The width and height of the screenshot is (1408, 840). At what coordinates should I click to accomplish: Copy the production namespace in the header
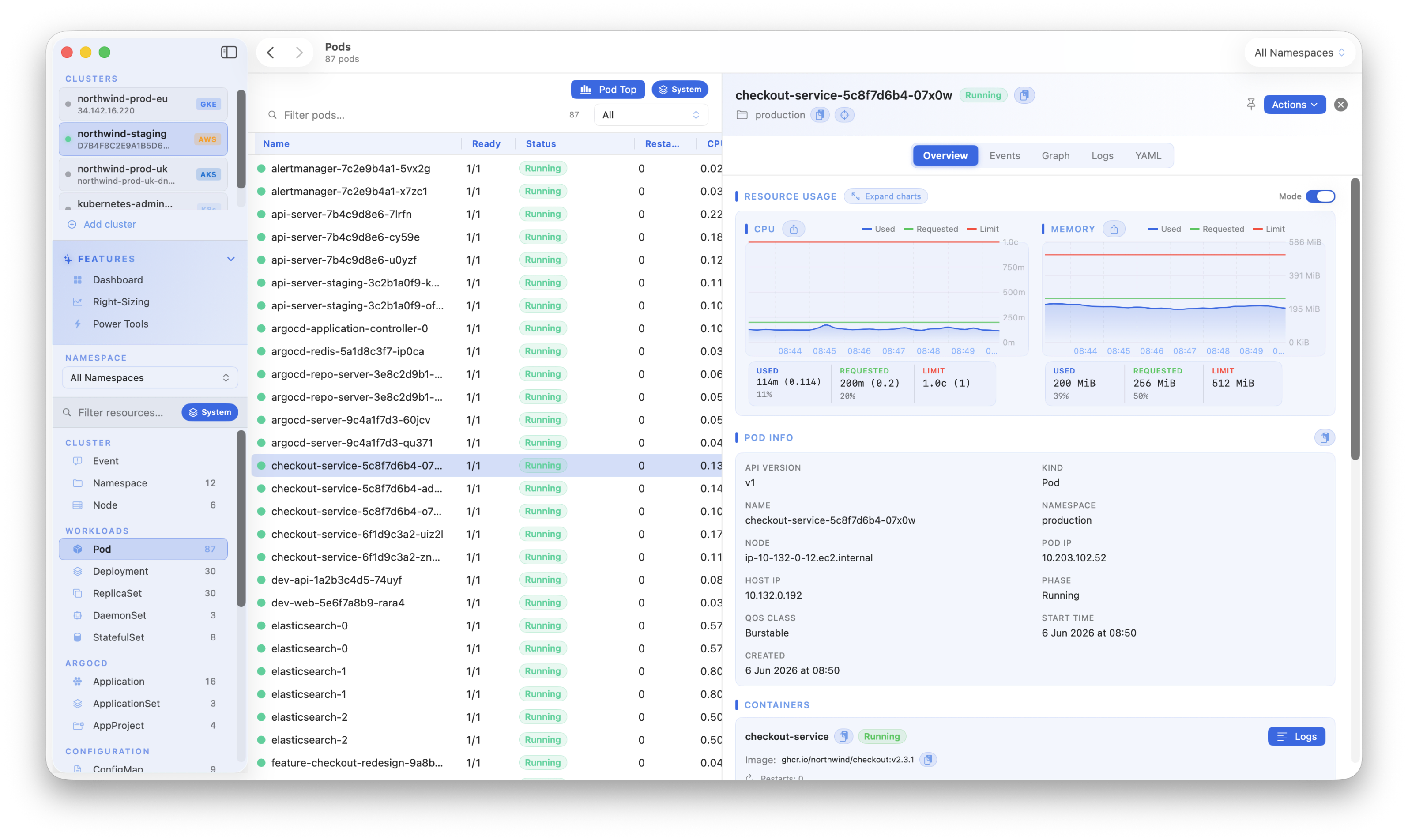pyautogui.click(x=820, y=115)
